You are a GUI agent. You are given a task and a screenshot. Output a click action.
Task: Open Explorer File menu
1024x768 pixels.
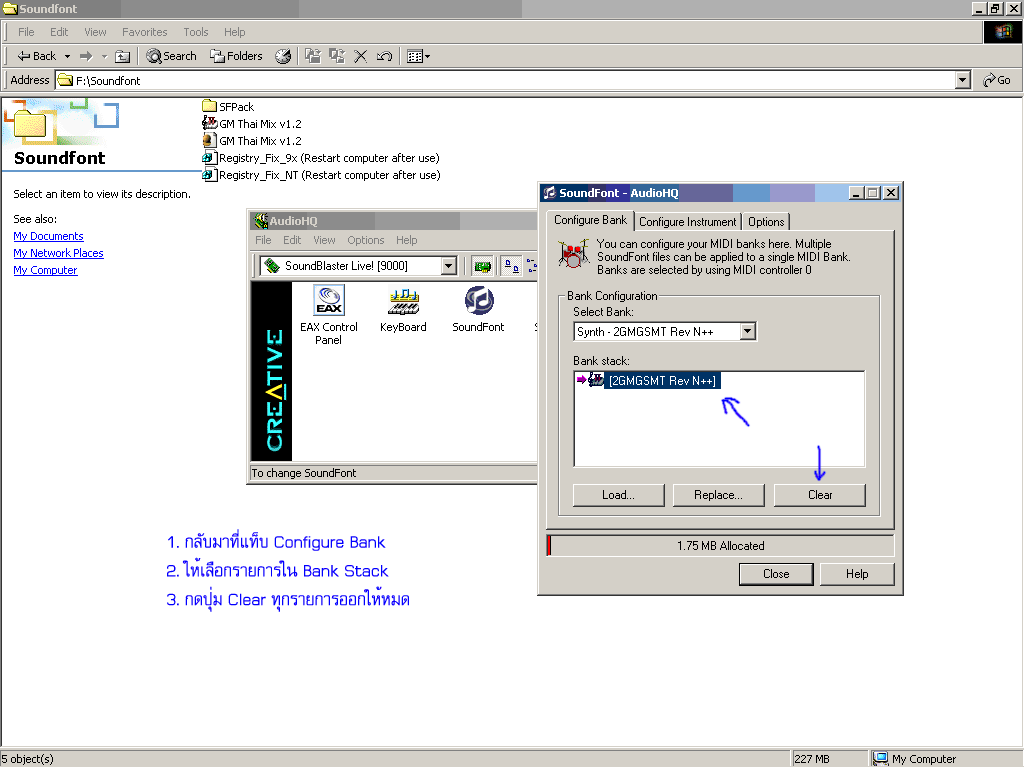pyautogui.click(x=26, y=32)
